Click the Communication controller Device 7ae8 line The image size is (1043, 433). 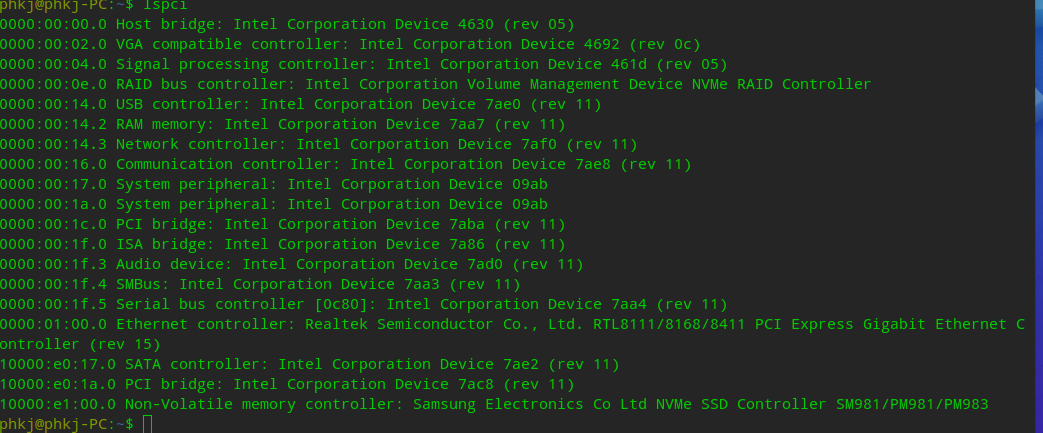click(345, 164)
